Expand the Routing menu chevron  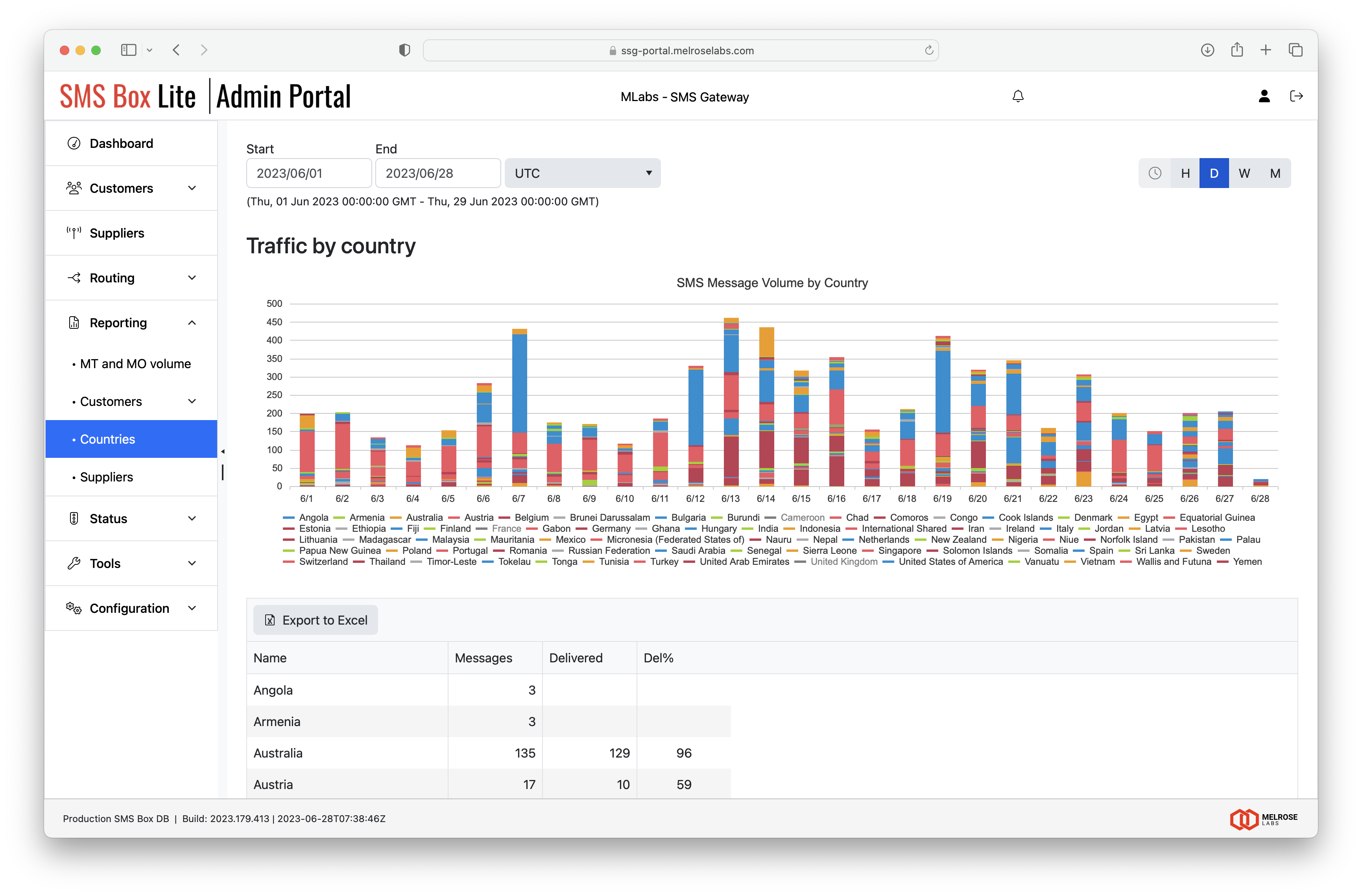pos(192,278)
